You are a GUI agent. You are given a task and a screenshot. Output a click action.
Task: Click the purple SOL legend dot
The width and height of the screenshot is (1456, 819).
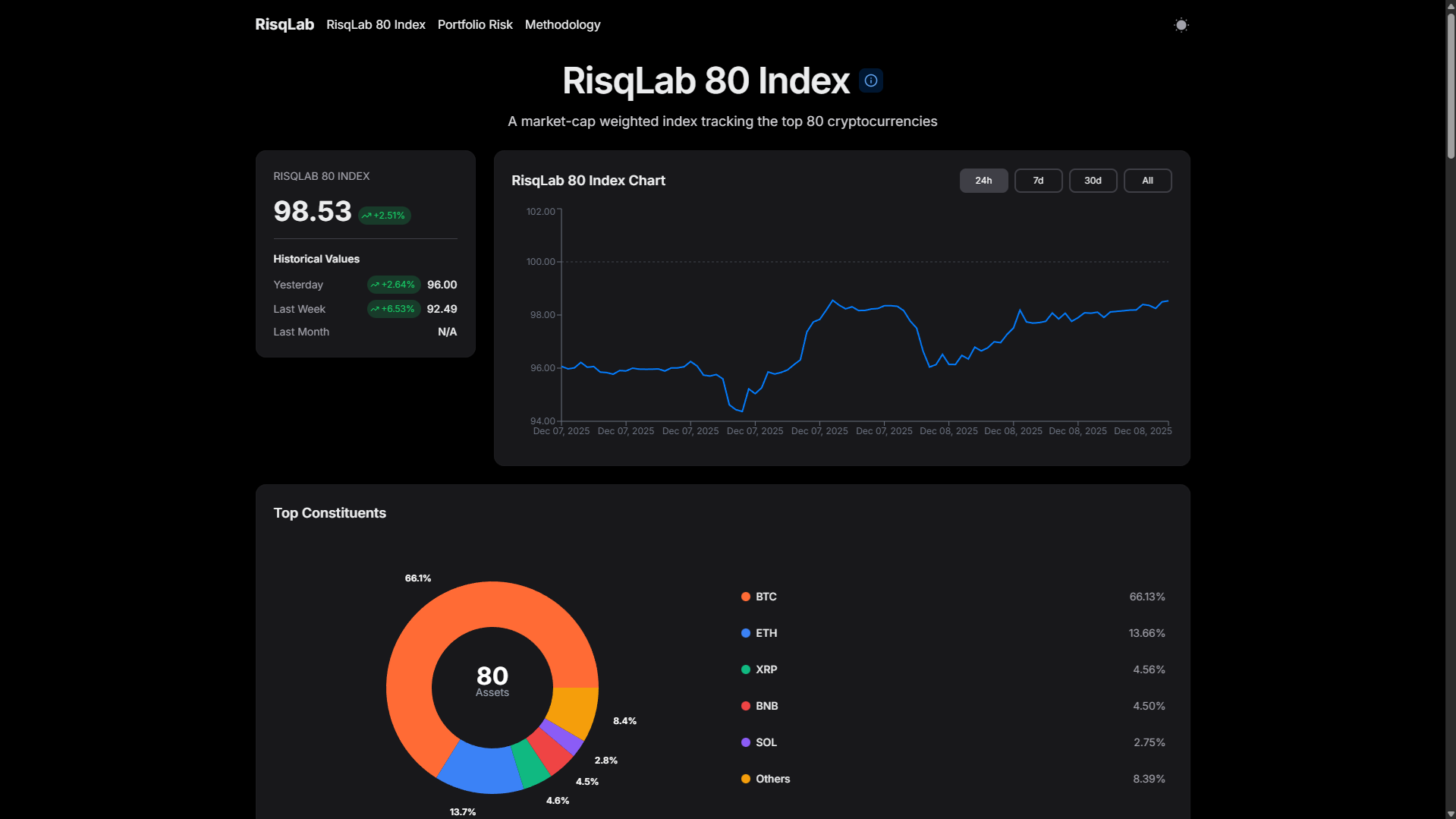(746, 742)
